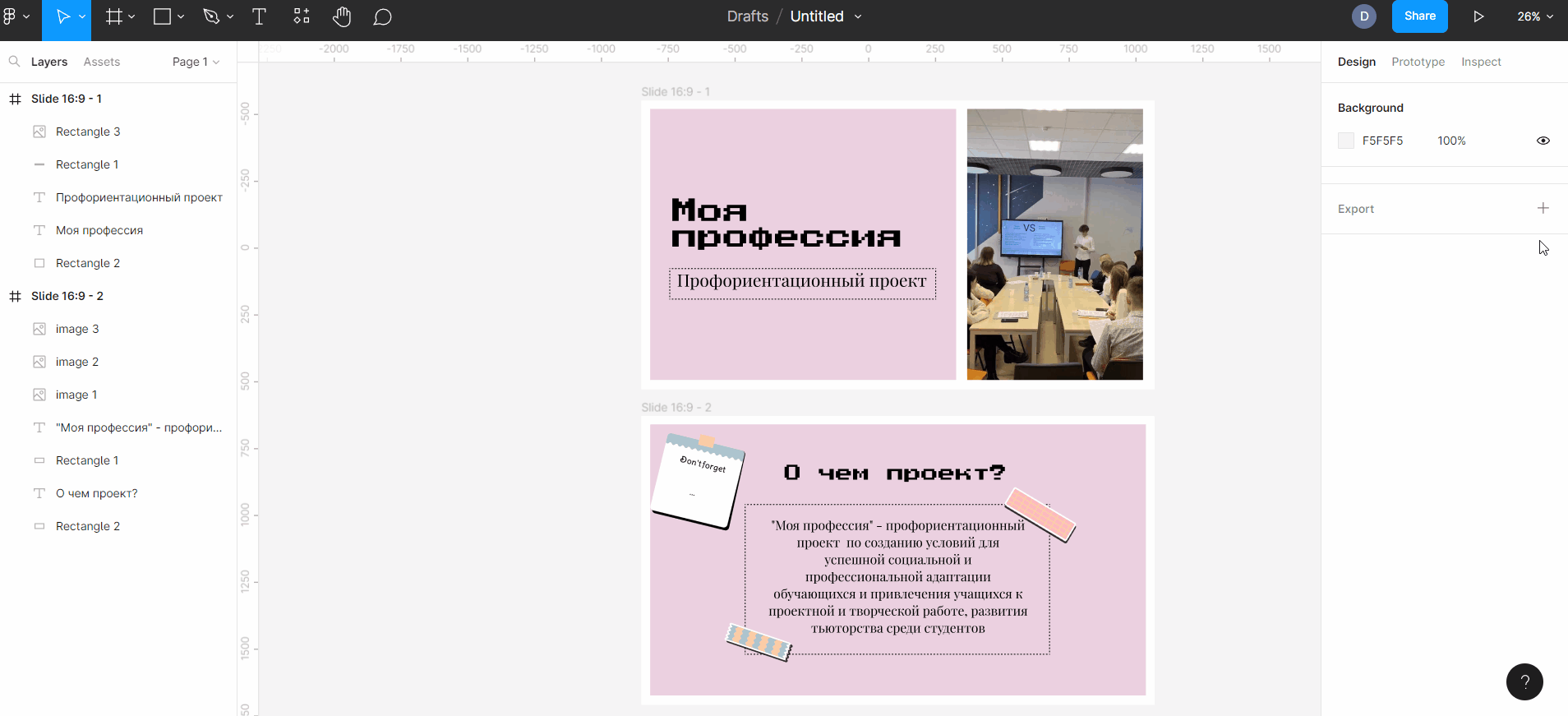Select the Move tool

click(x=62, y=16)
